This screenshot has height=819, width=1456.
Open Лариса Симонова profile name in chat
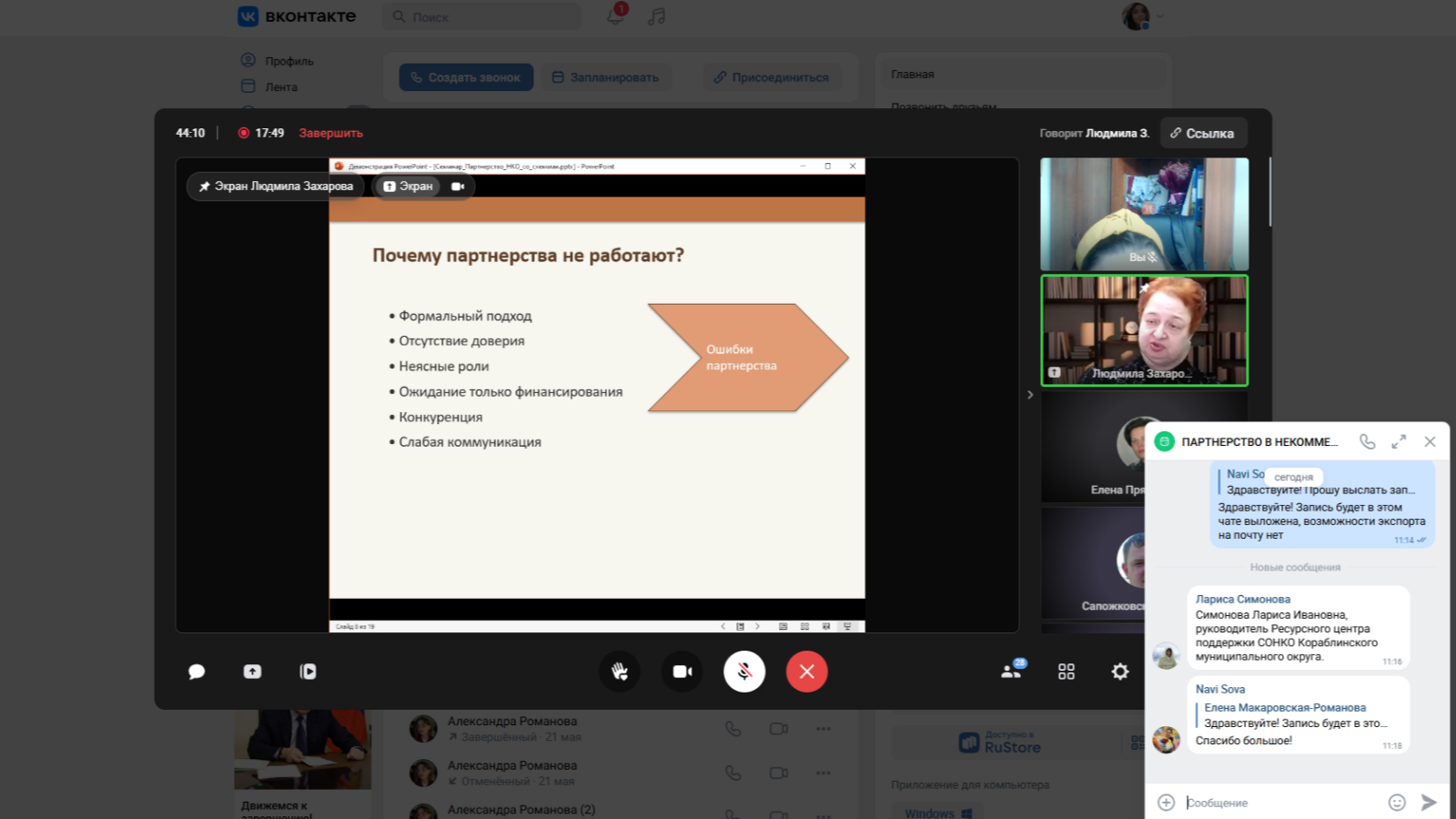[1243, 600]
